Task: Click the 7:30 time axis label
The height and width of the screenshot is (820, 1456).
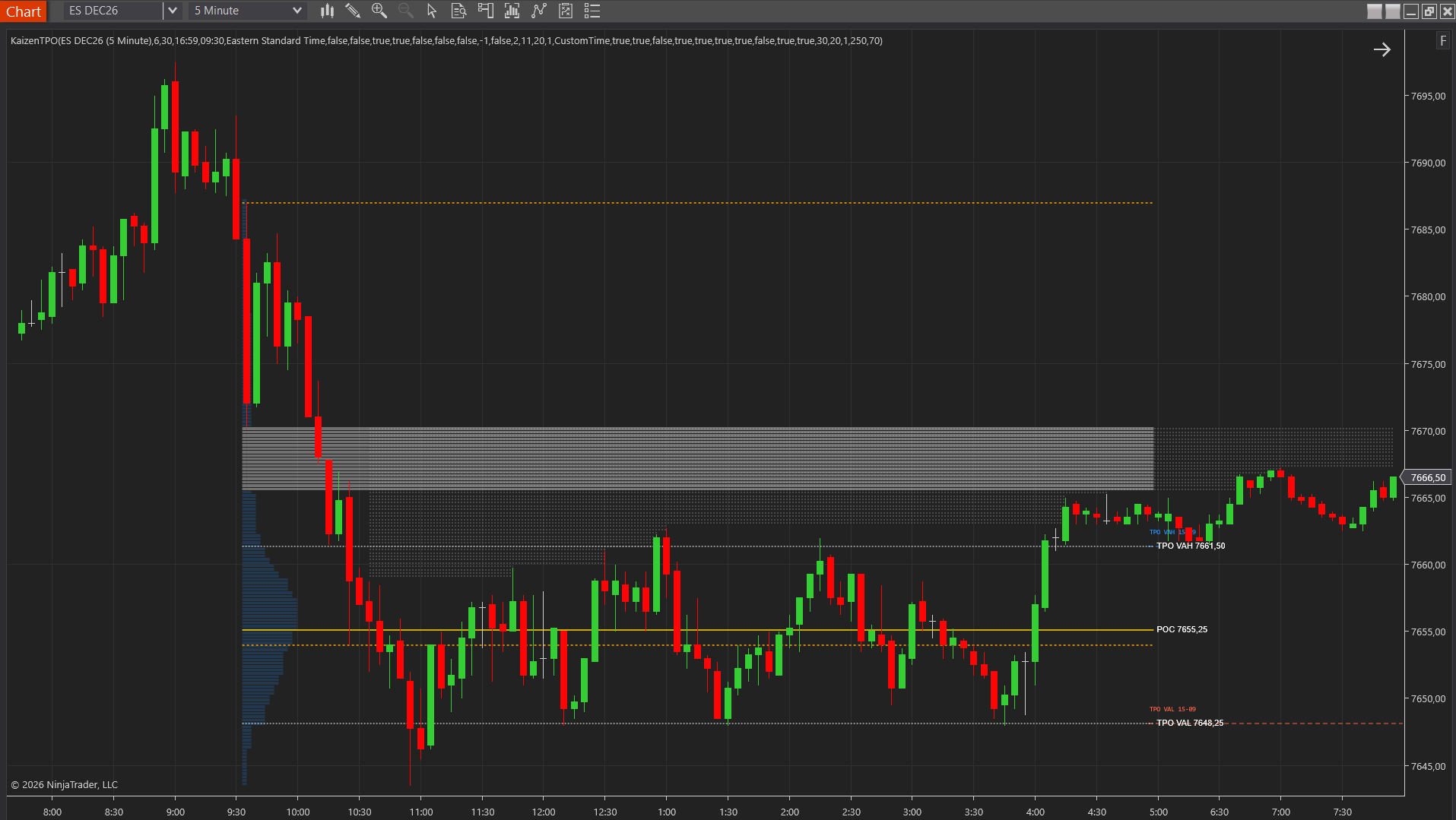Action: (1343, 812)
